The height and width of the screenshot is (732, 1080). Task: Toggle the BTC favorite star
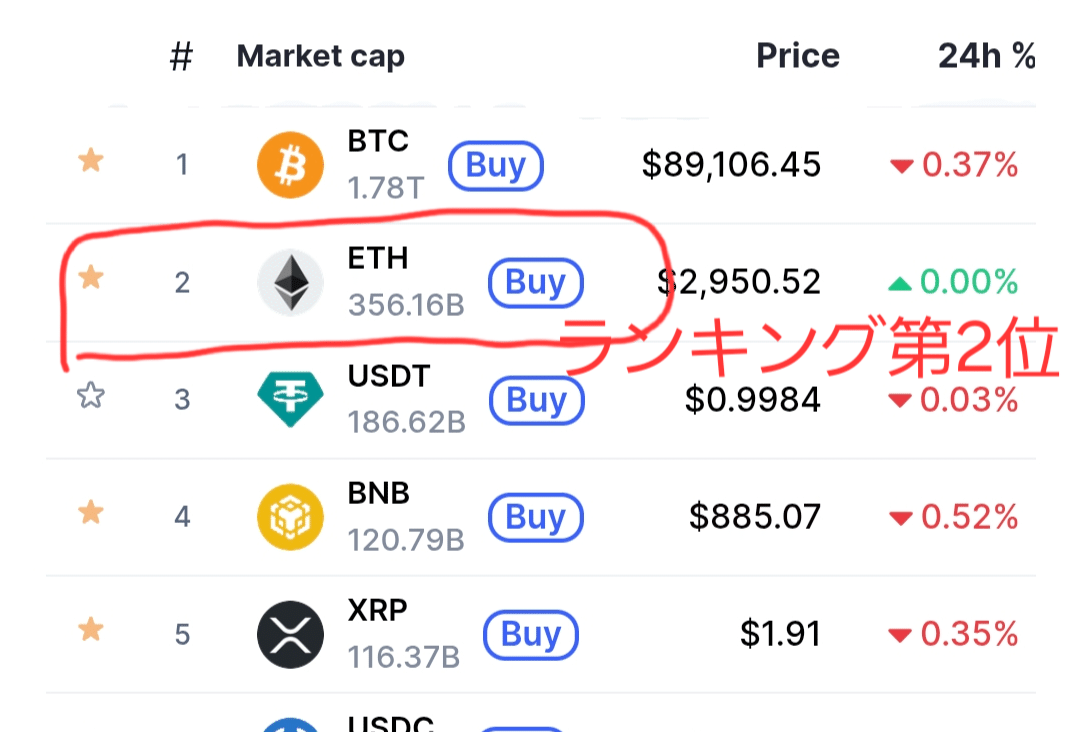(91, 161)
